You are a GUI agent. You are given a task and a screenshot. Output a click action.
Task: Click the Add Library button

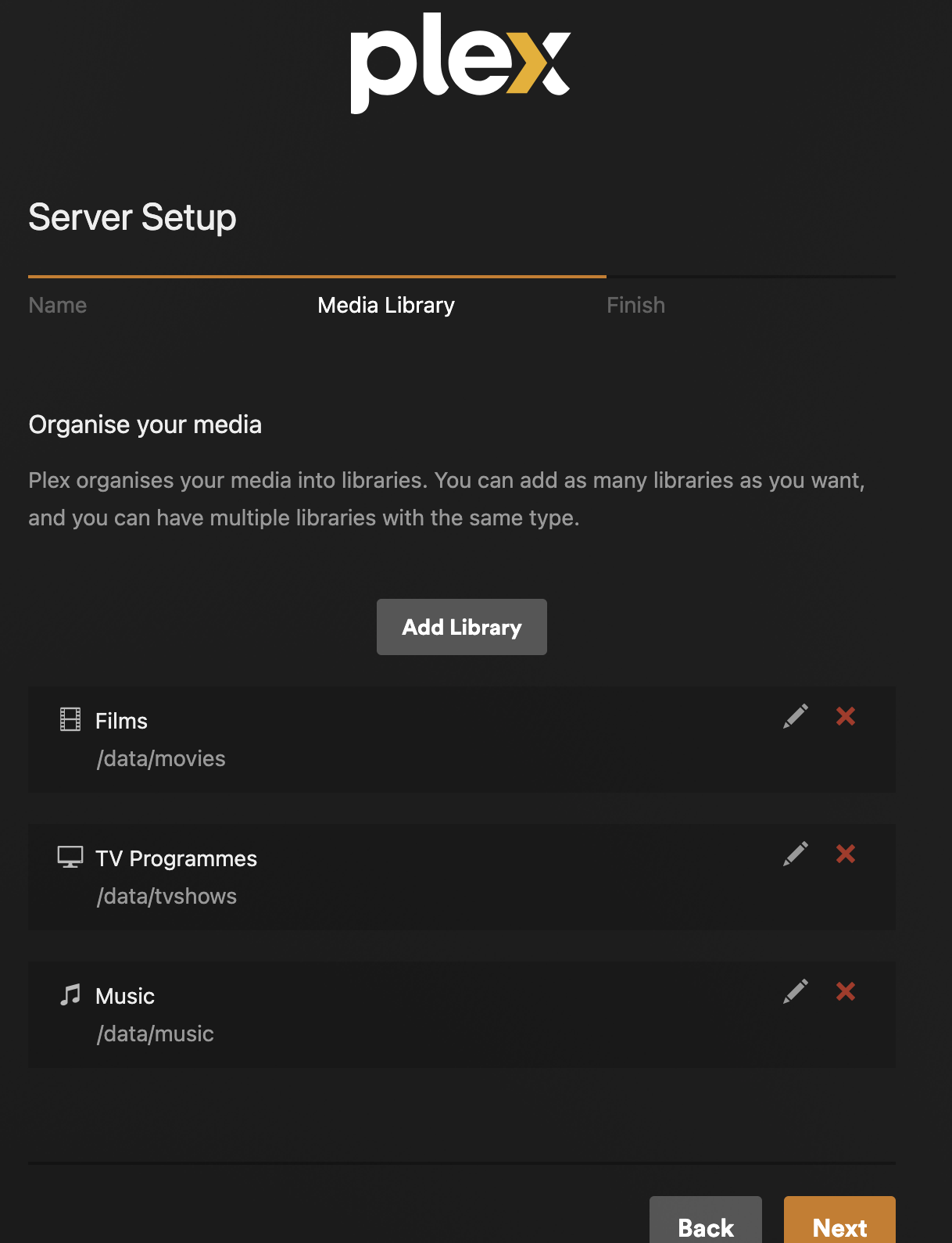point(462,627)
